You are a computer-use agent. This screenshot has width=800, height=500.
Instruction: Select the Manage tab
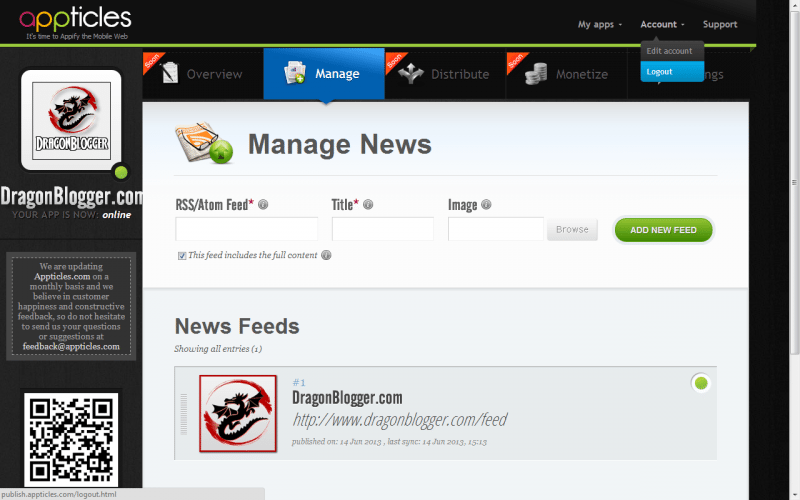324,74
